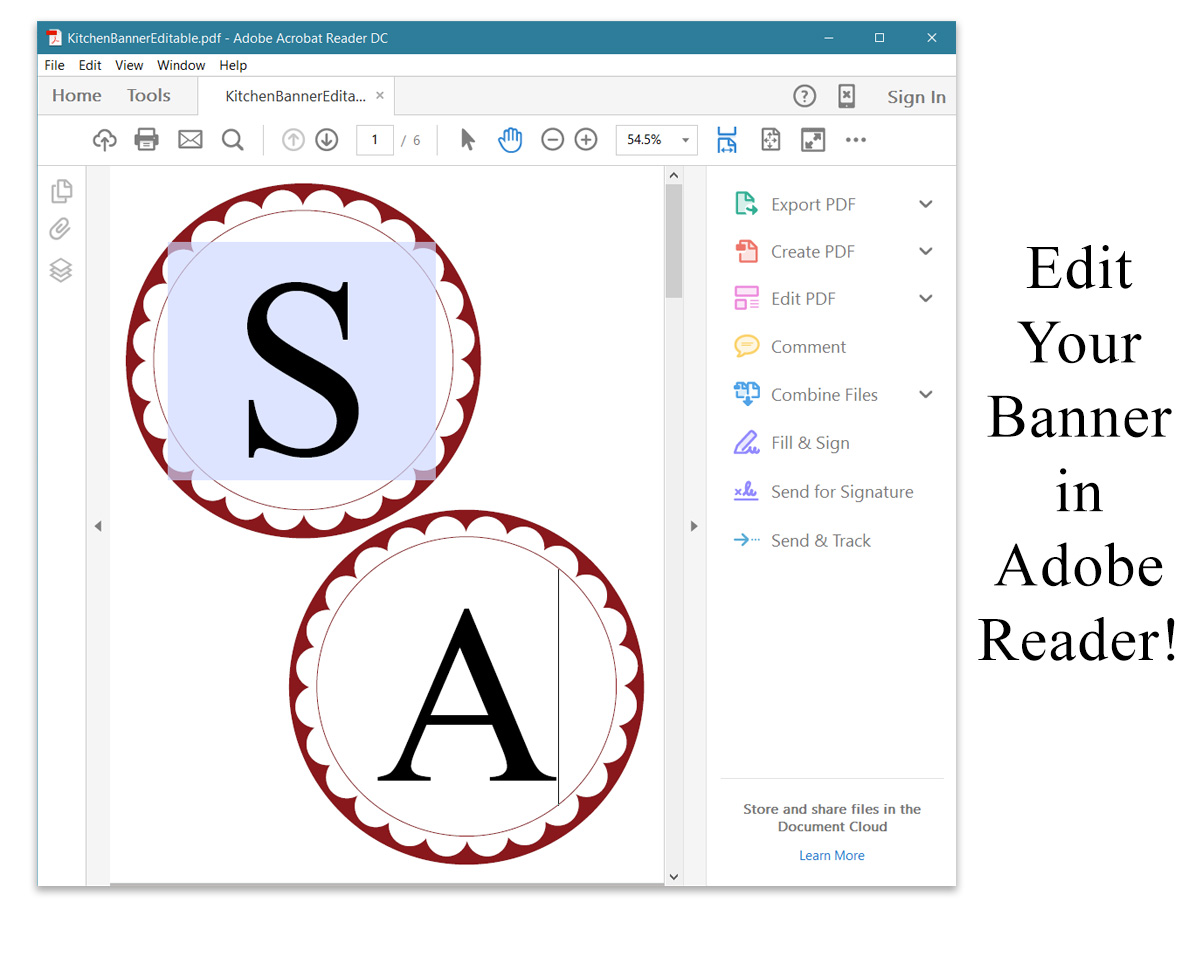Expand the Create PDF chevron

926,251
